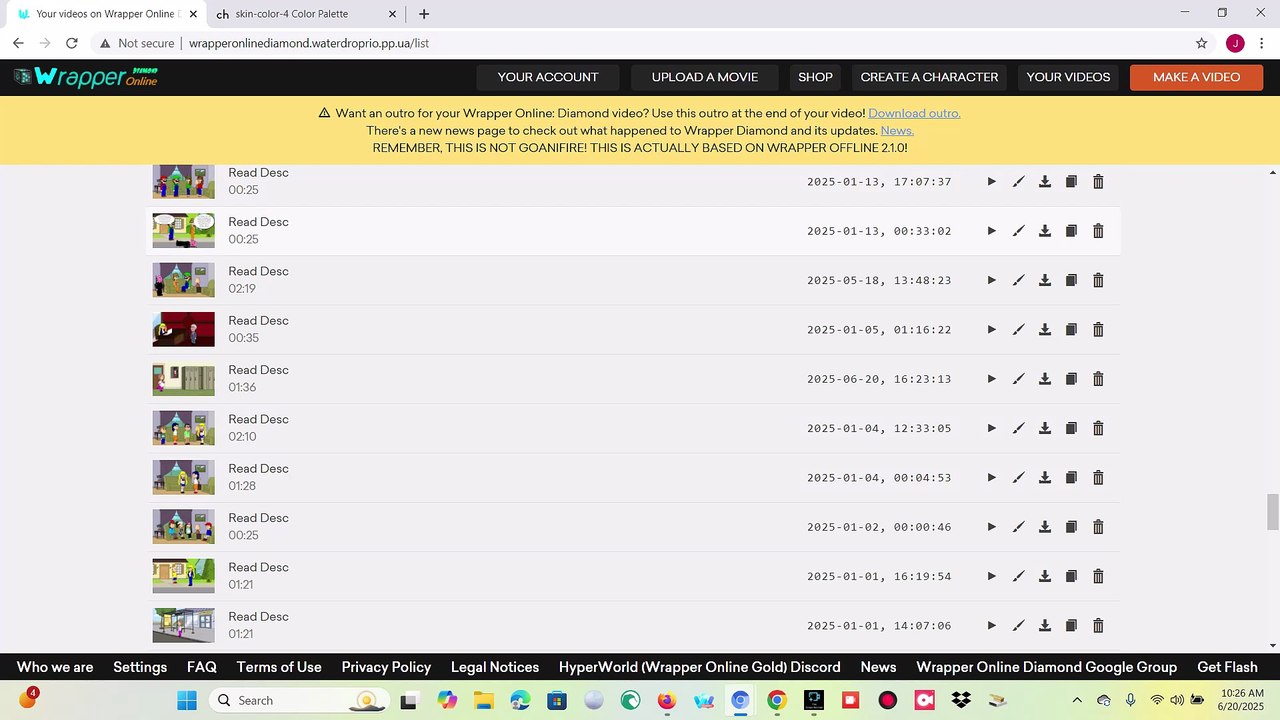Reload the current page

click(x=72, y=43)
